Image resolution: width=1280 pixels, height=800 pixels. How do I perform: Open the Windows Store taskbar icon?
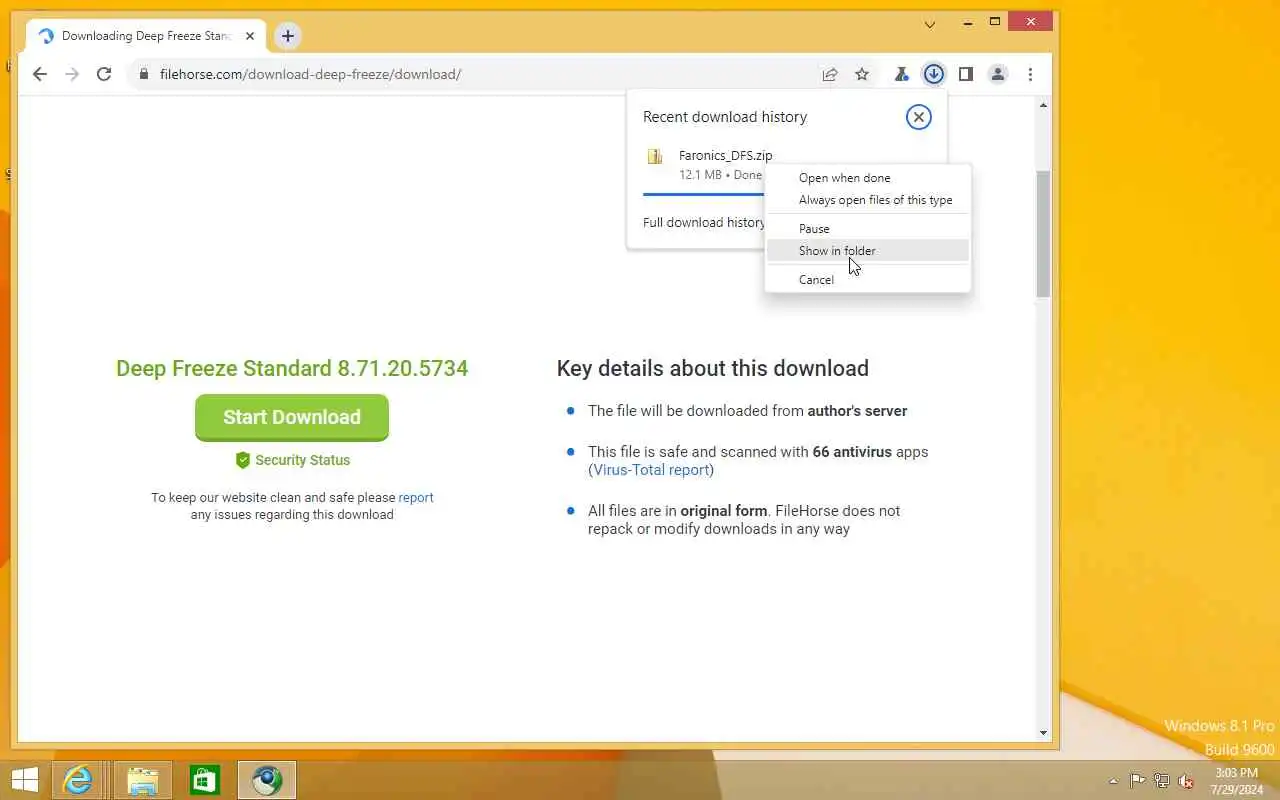point(205,780)
